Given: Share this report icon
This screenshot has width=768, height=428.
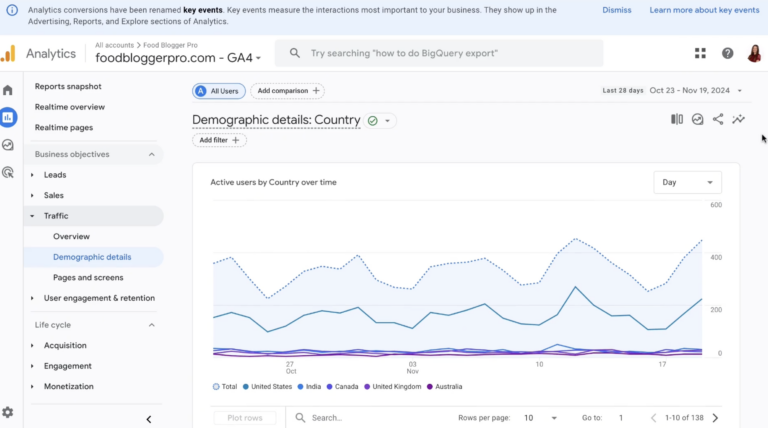Looking at the screenshot, I should point(718,119).
